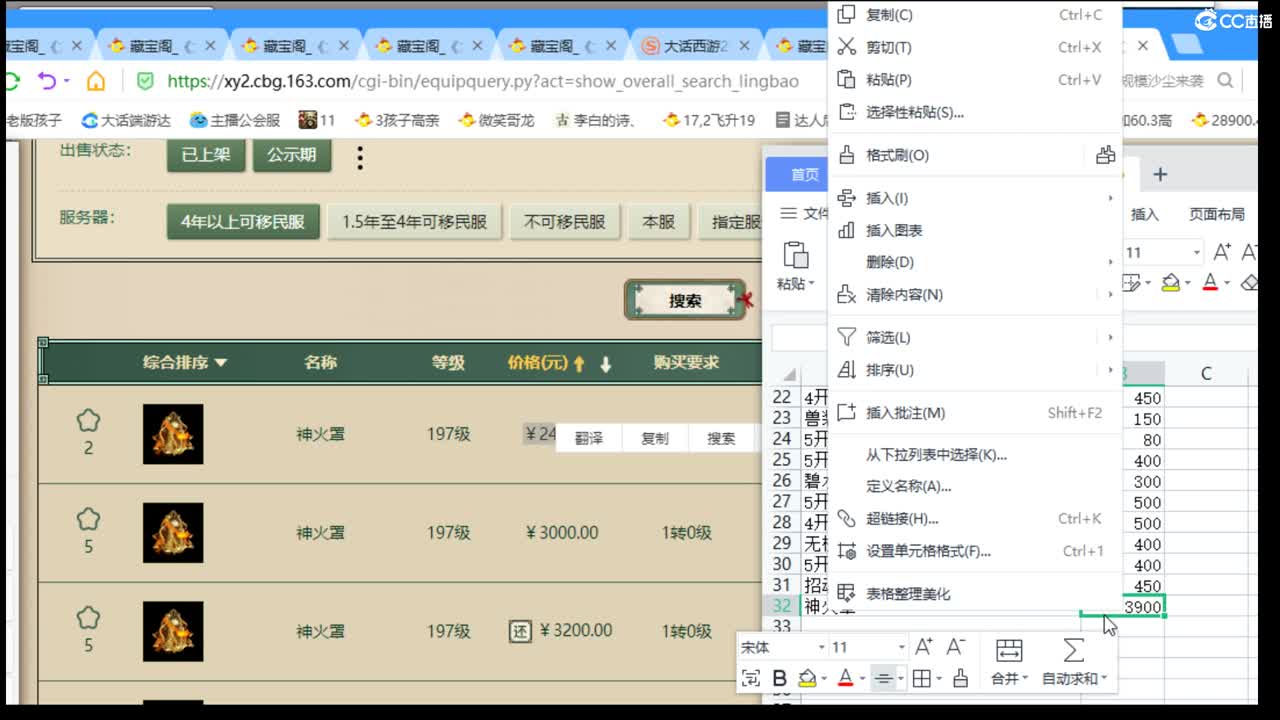The width and height of the screenshot is (1280, 720).
Task: Click 自动求和 autosum button
Action: pos(1074,662)
